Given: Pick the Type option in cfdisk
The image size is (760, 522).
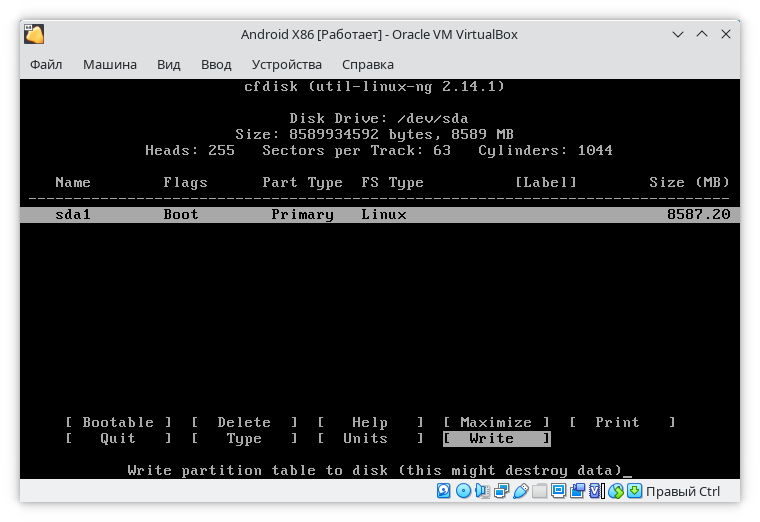Looking at the screenshot, I should click(x=244, y=438).
